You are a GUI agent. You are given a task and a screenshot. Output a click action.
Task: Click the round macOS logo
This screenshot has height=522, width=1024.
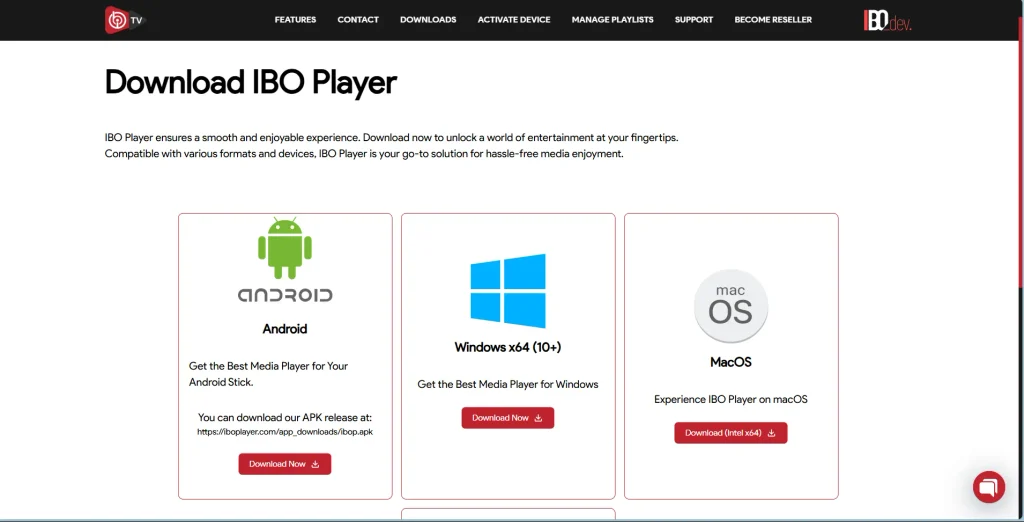(731, 306)
